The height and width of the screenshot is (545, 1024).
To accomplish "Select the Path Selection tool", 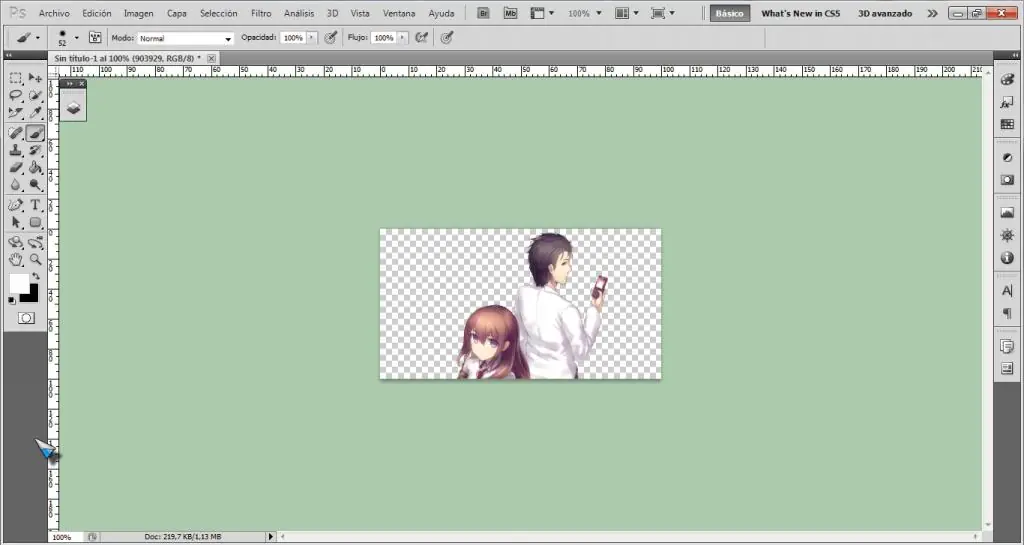I will pos(16,223).
